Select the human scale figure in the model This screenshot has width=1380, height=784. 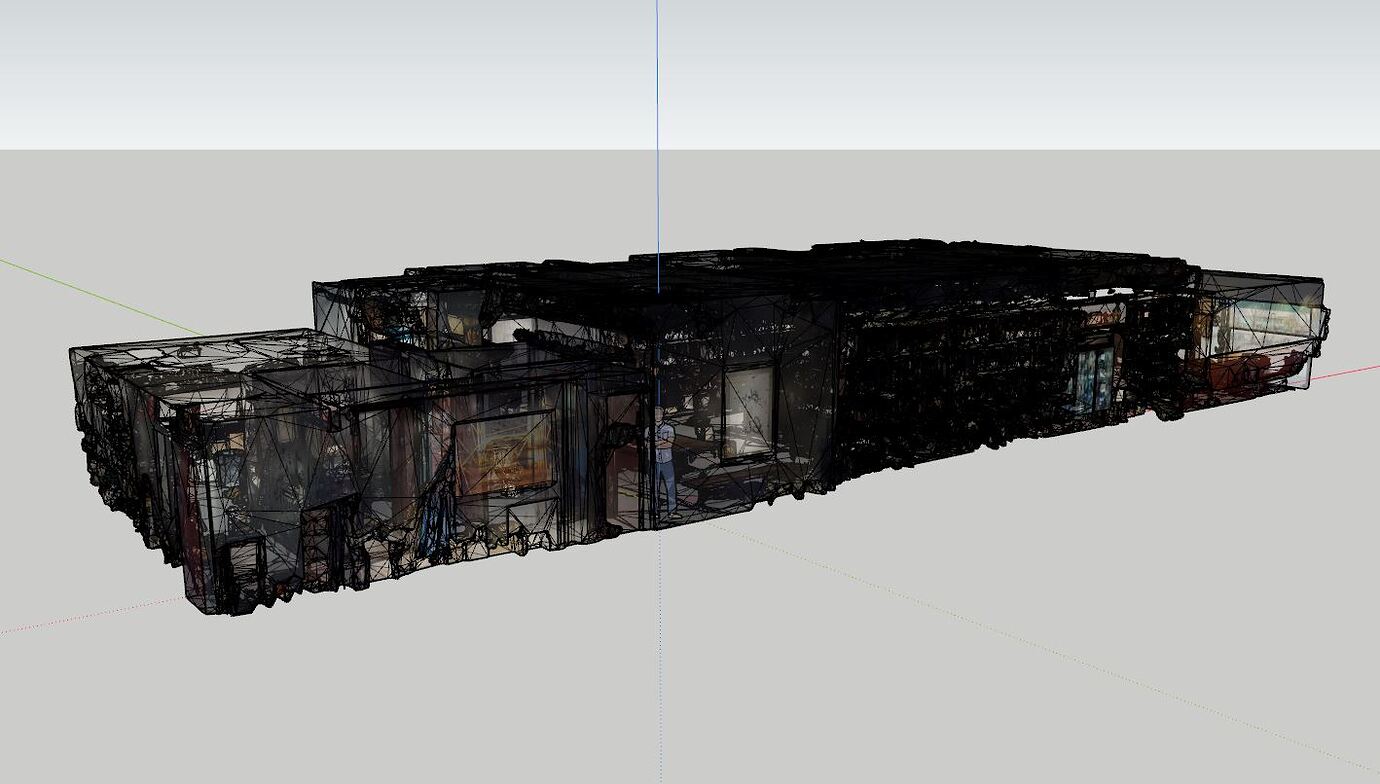pyautogui.click(x=665, y=455)
